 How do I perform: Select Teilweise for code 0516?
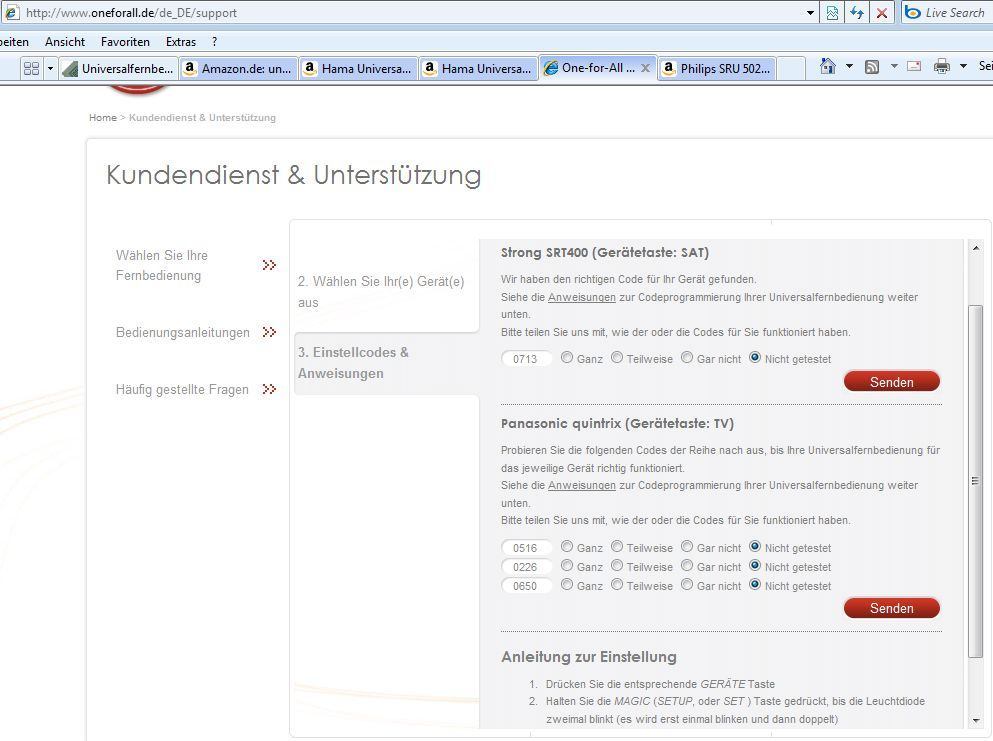pyautogui.click(x=617, y=546)
